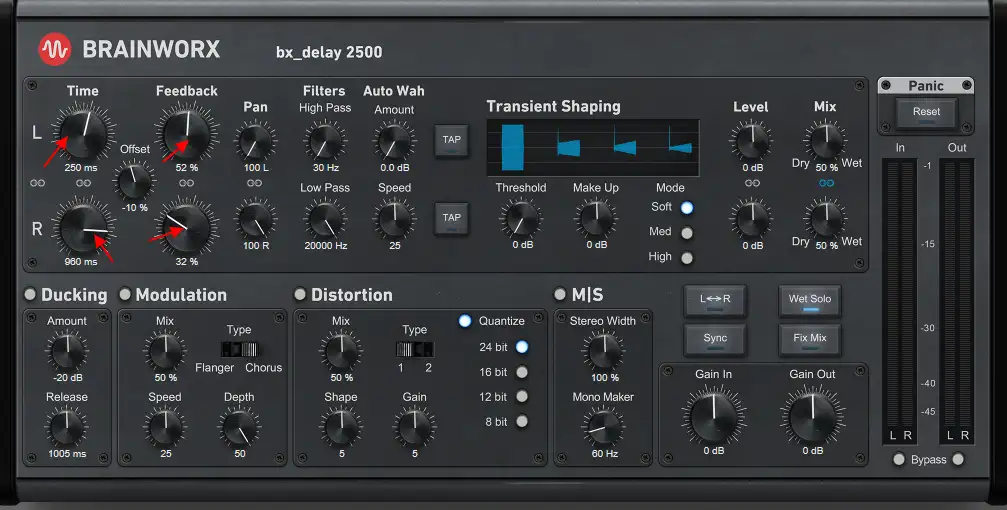Select Soft transient mode
This screenshot has height=510, width=1007.
(x=687, y=207)
